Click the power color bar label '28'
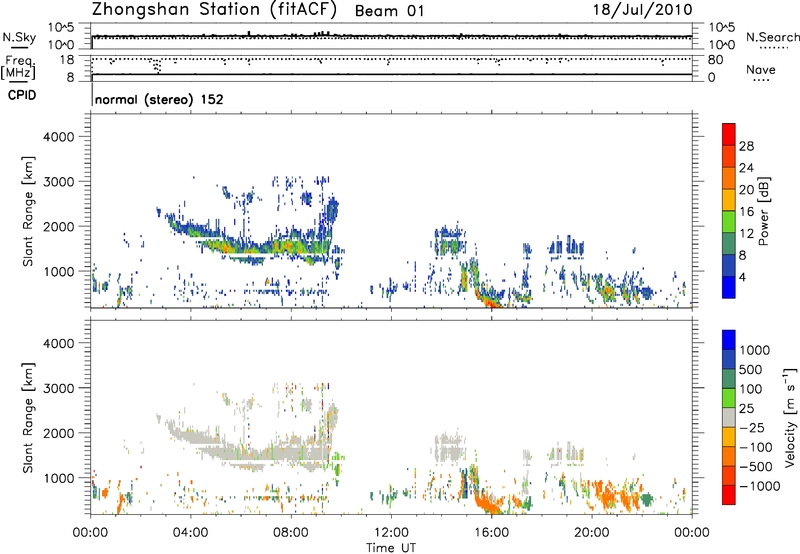This screenshot has height=554, width=800. [746, 146]
